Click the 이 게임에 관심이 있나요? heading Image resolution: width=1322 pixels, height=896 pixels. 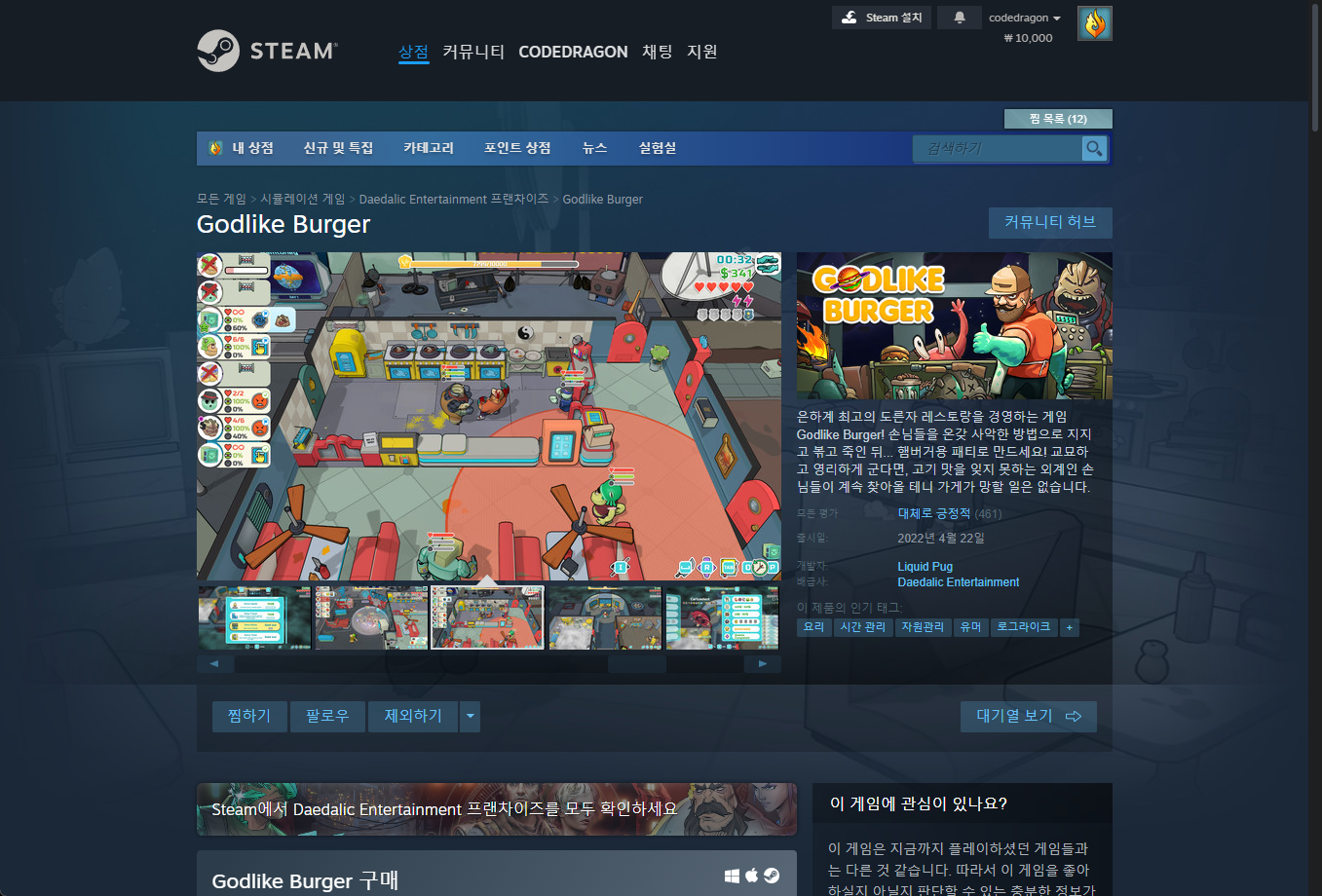(x=919, y=803)
